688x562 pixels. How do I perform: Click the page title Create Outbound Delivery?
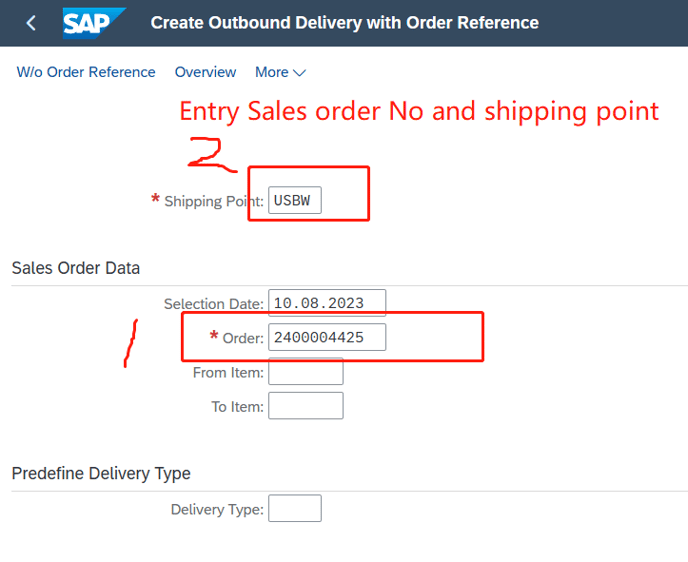coord(344,22)
